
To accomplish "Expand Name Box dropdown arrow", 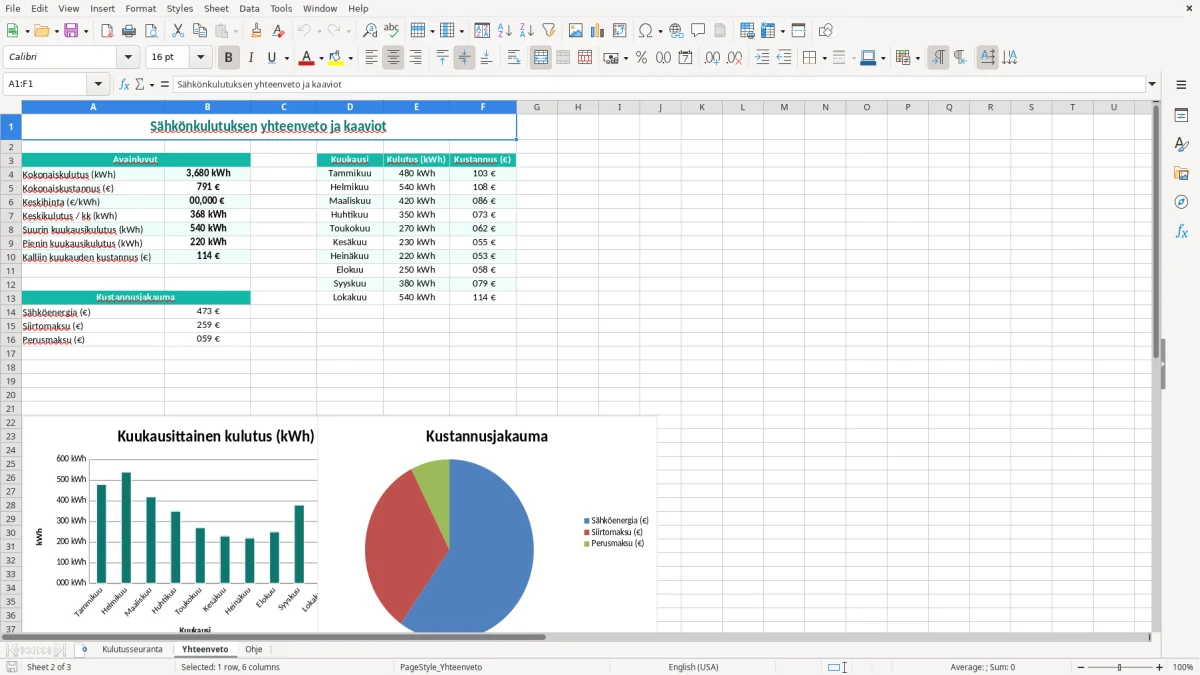I will click(x=98, y=85).
